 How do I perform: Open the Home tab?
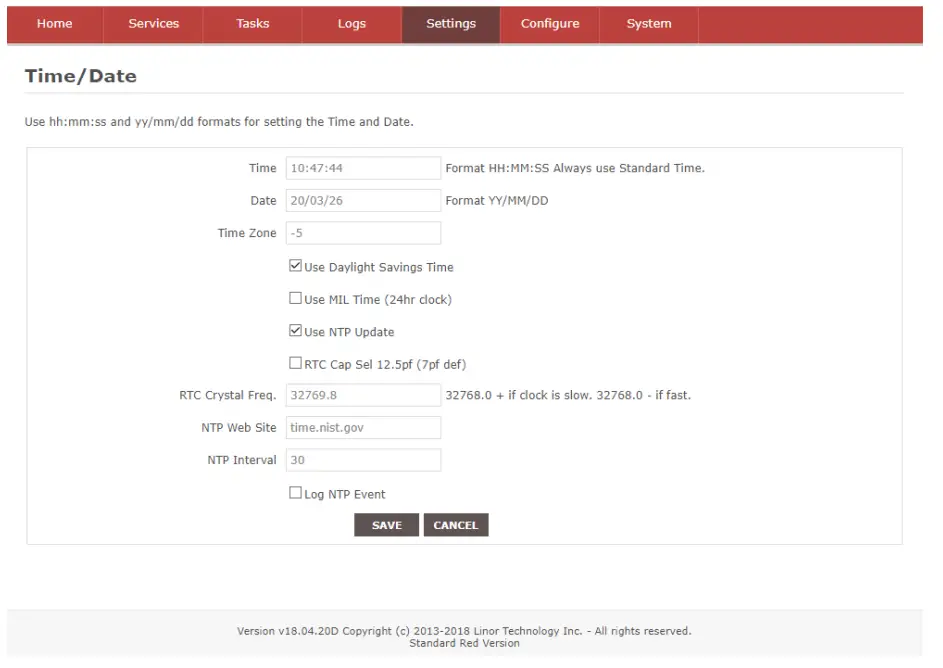click(55, 24)
